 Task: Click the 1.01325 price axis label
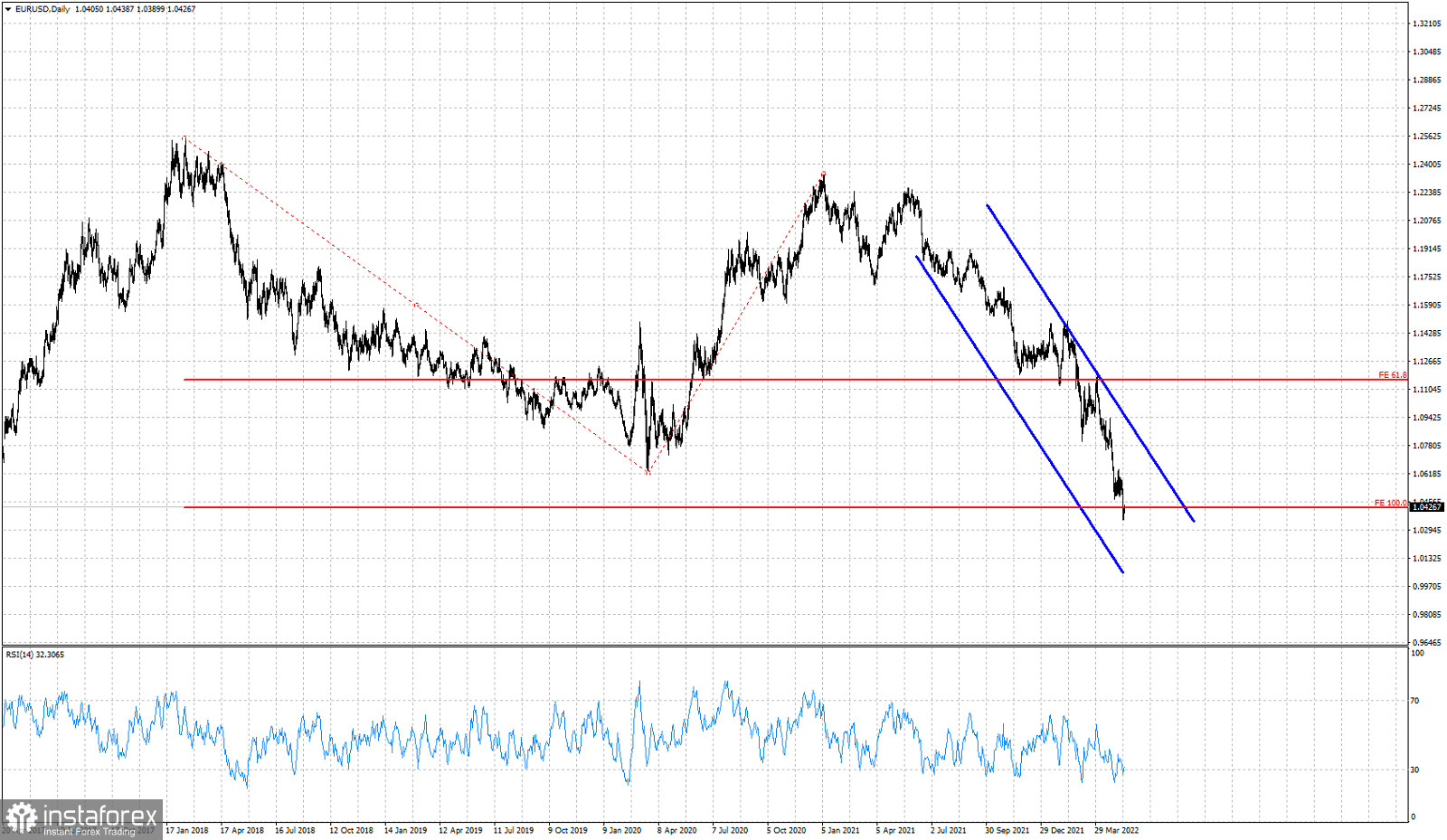pos(1427,559)
